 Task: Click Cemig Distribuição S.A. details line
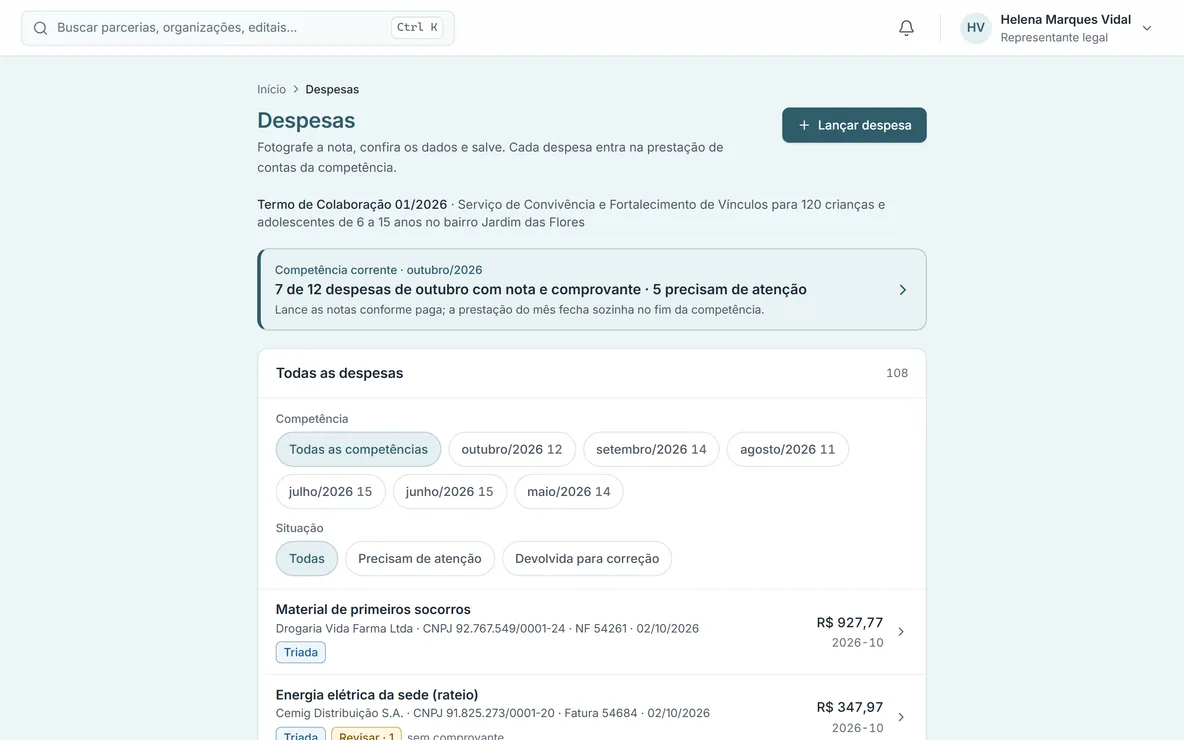(x=492, y=713)
